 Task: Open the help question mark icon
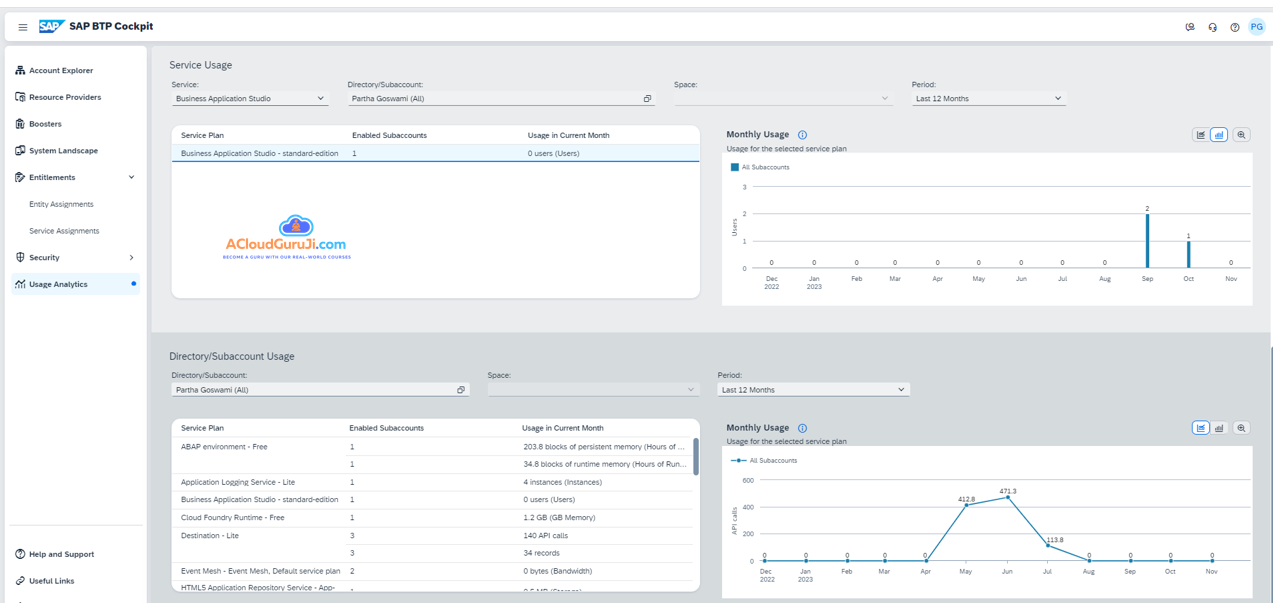point(1234,27)
